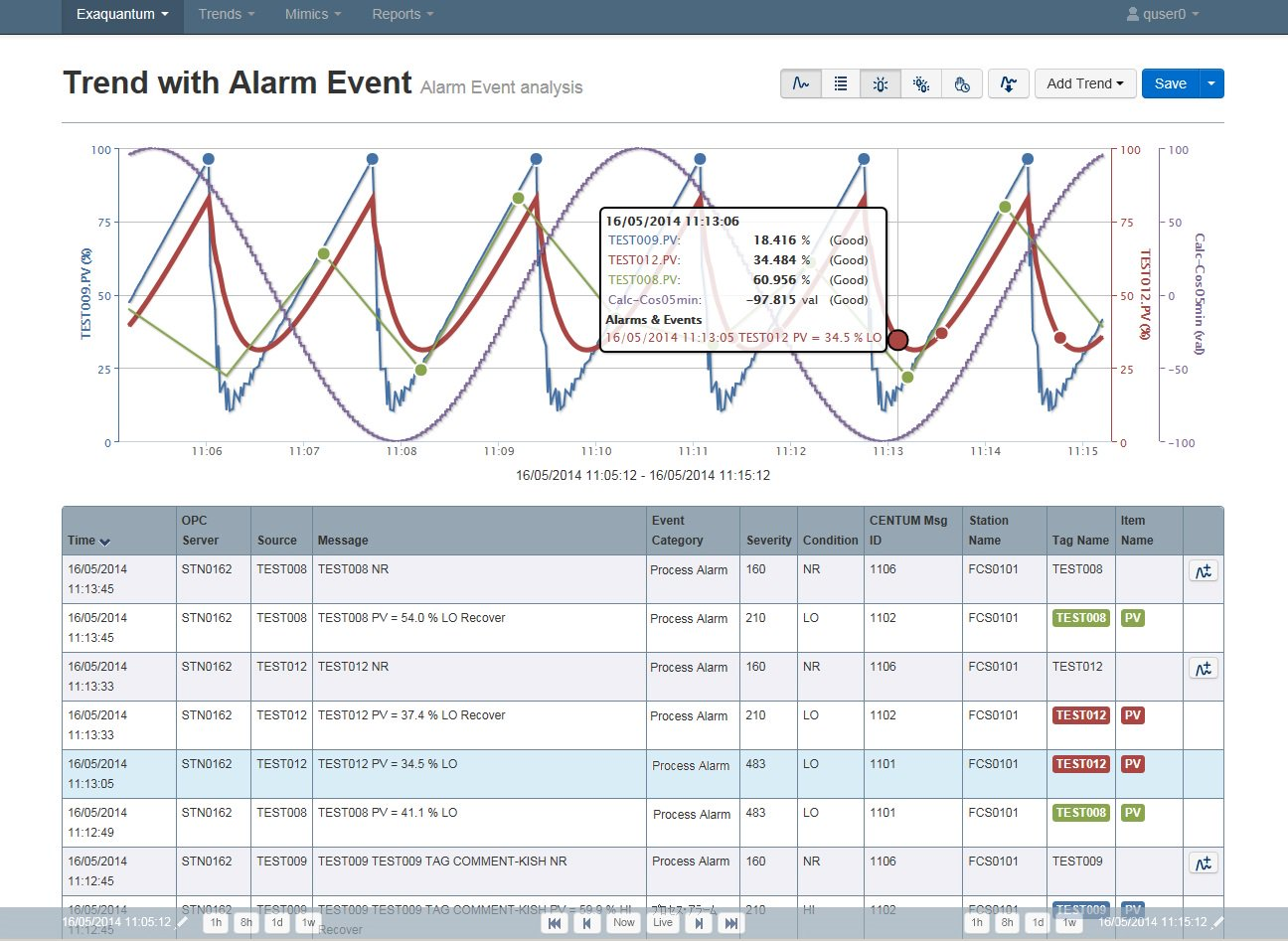1288x941 pixels.
Task: Click the blue Save button
Action: tap(1170, 84)
